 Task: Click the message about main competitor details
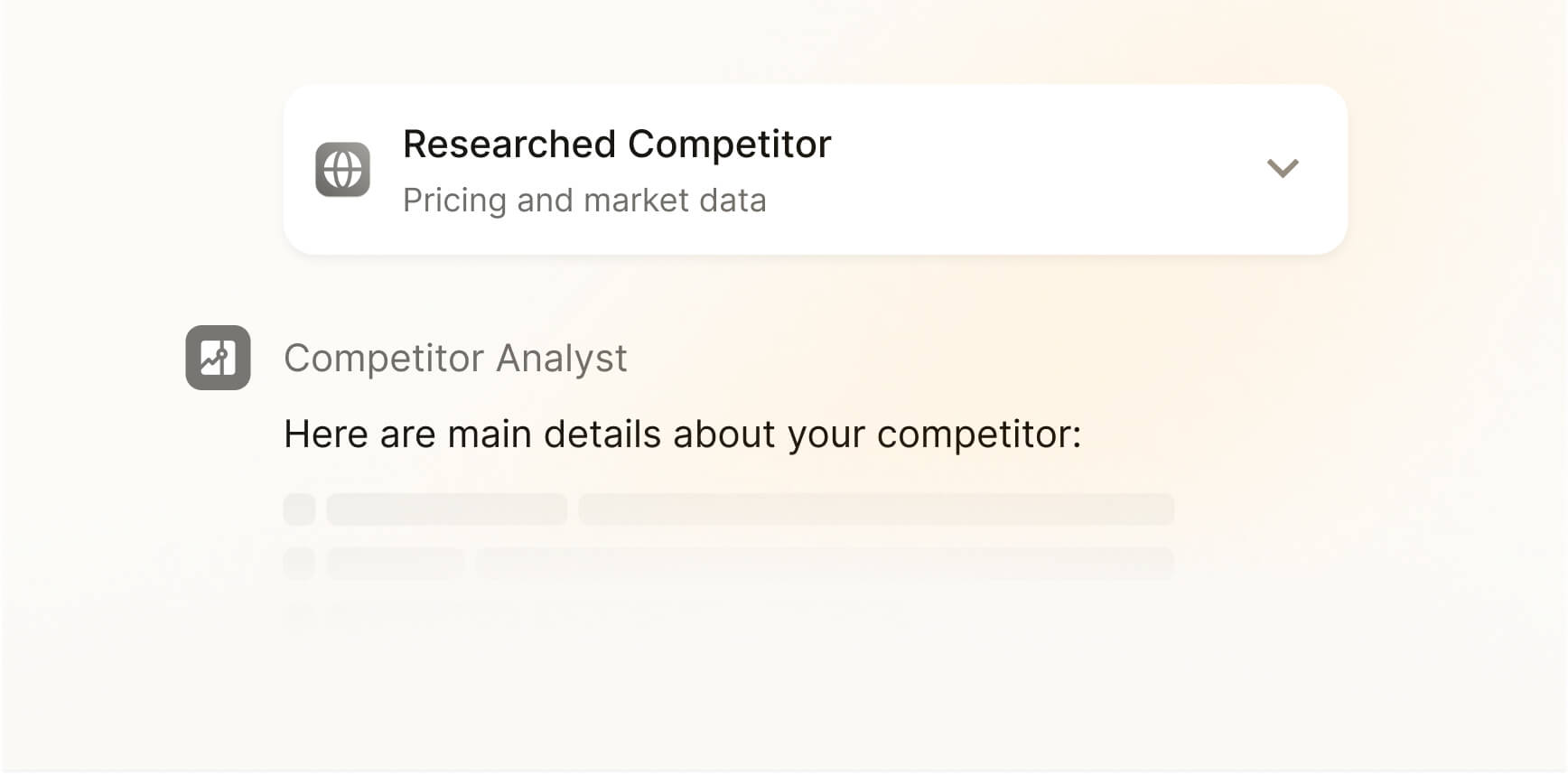(682, 434)
